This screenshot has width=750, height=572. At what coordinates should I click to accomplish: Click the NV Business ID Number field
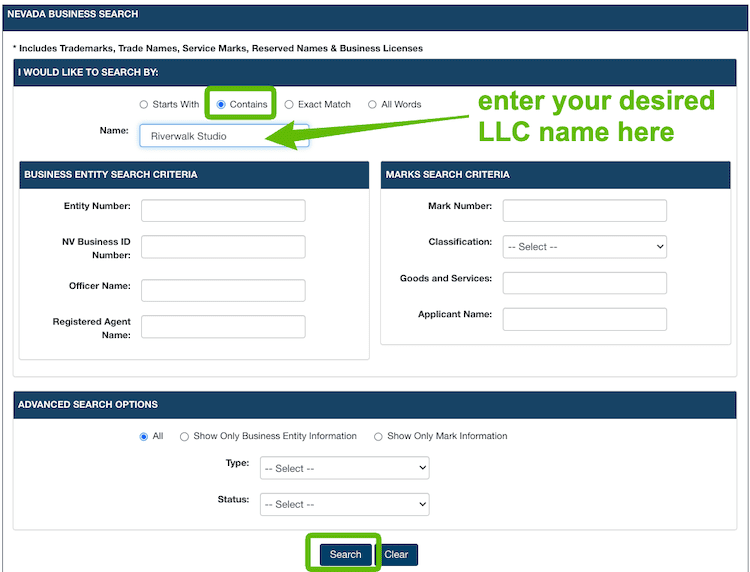click(x=223, y=247)
